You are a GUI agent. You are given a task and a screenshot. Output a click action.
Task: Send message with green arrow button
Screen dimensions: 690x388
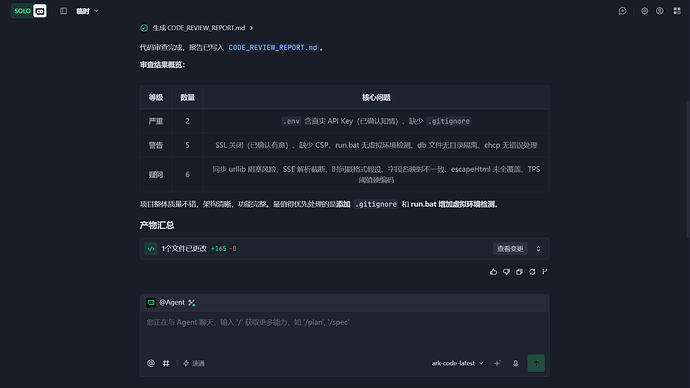pos(536,363)
